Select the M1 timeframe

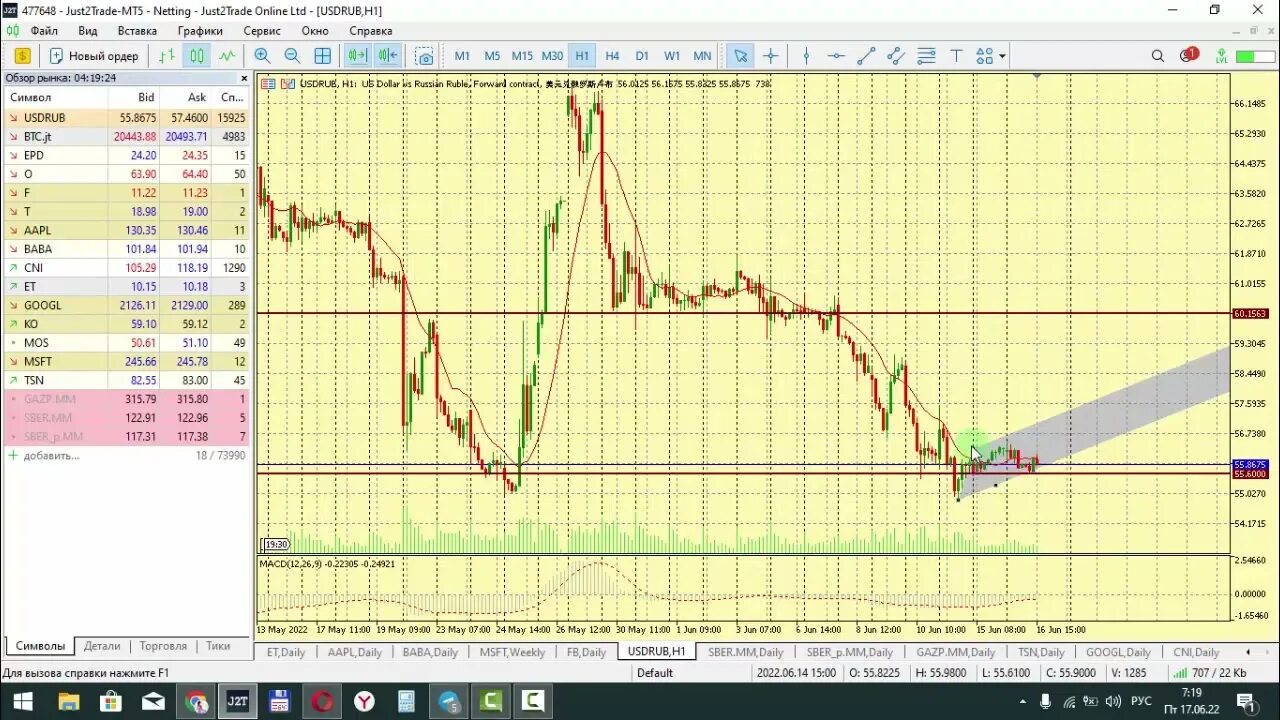[x=462, y=56]
